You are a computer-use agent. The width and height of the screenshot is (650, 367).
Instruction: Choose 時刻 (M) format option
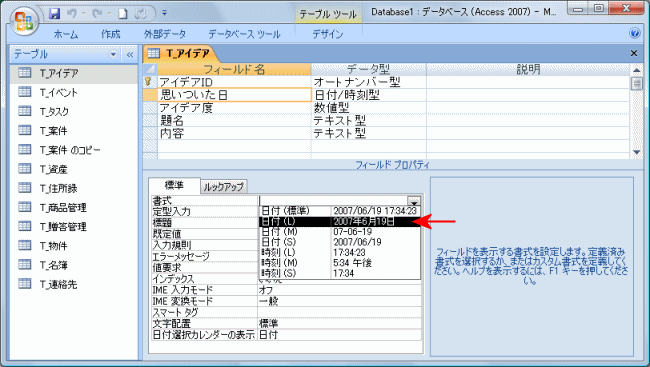tap(340, 263)
